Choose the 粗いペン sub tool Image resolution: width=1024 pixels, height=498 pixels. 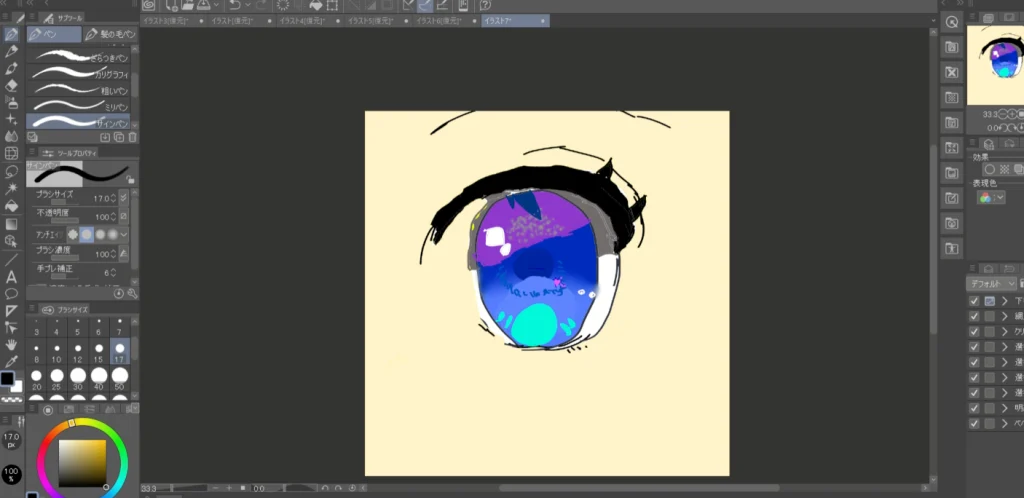[78, 89]
